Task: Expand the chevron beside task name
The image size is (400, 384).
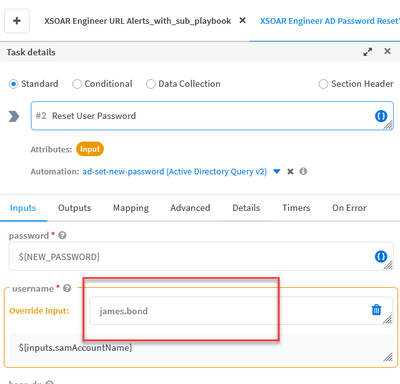Action: [14, 116]
